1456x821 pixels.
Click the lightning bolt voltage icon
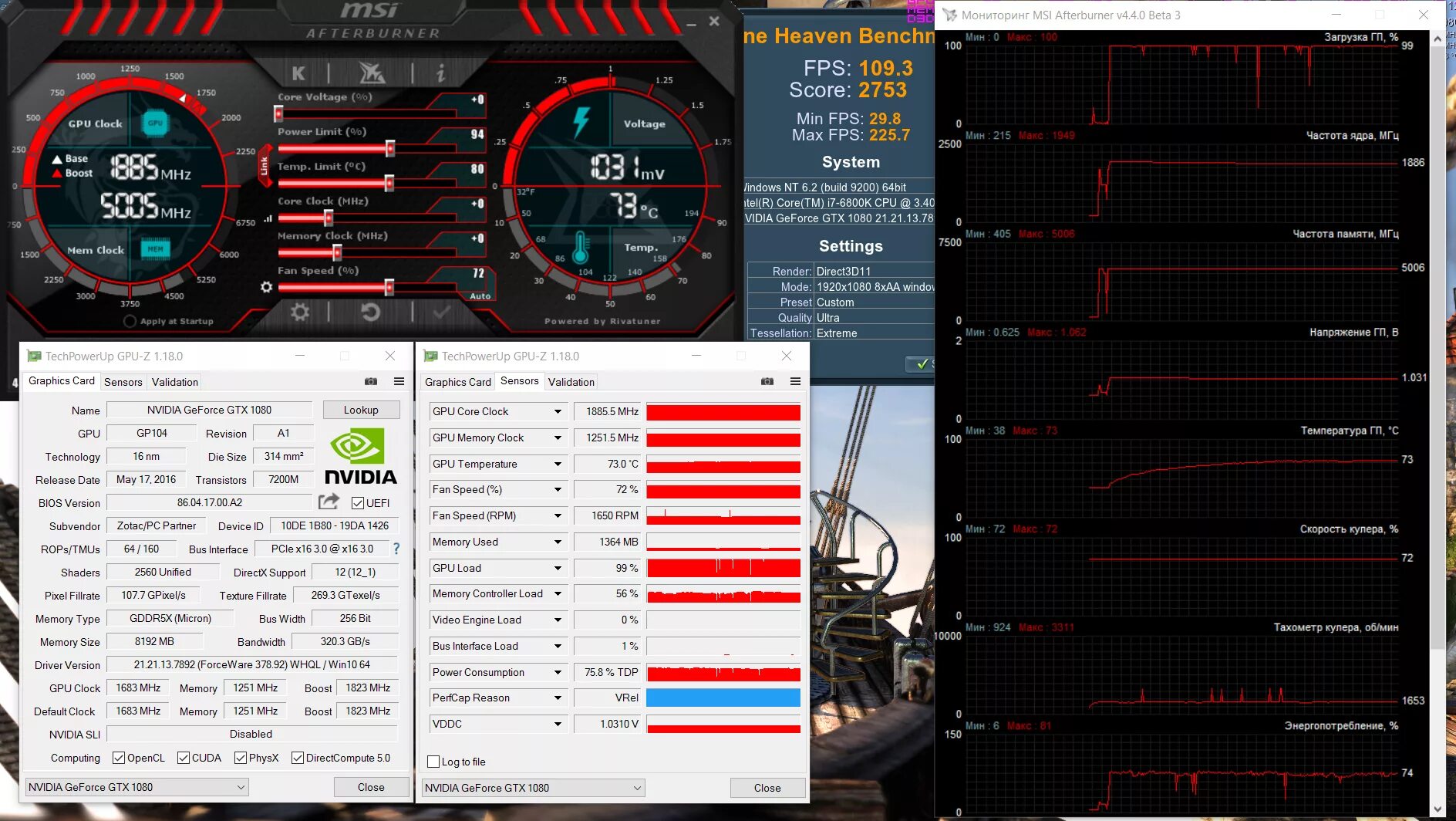pos(581,122)
